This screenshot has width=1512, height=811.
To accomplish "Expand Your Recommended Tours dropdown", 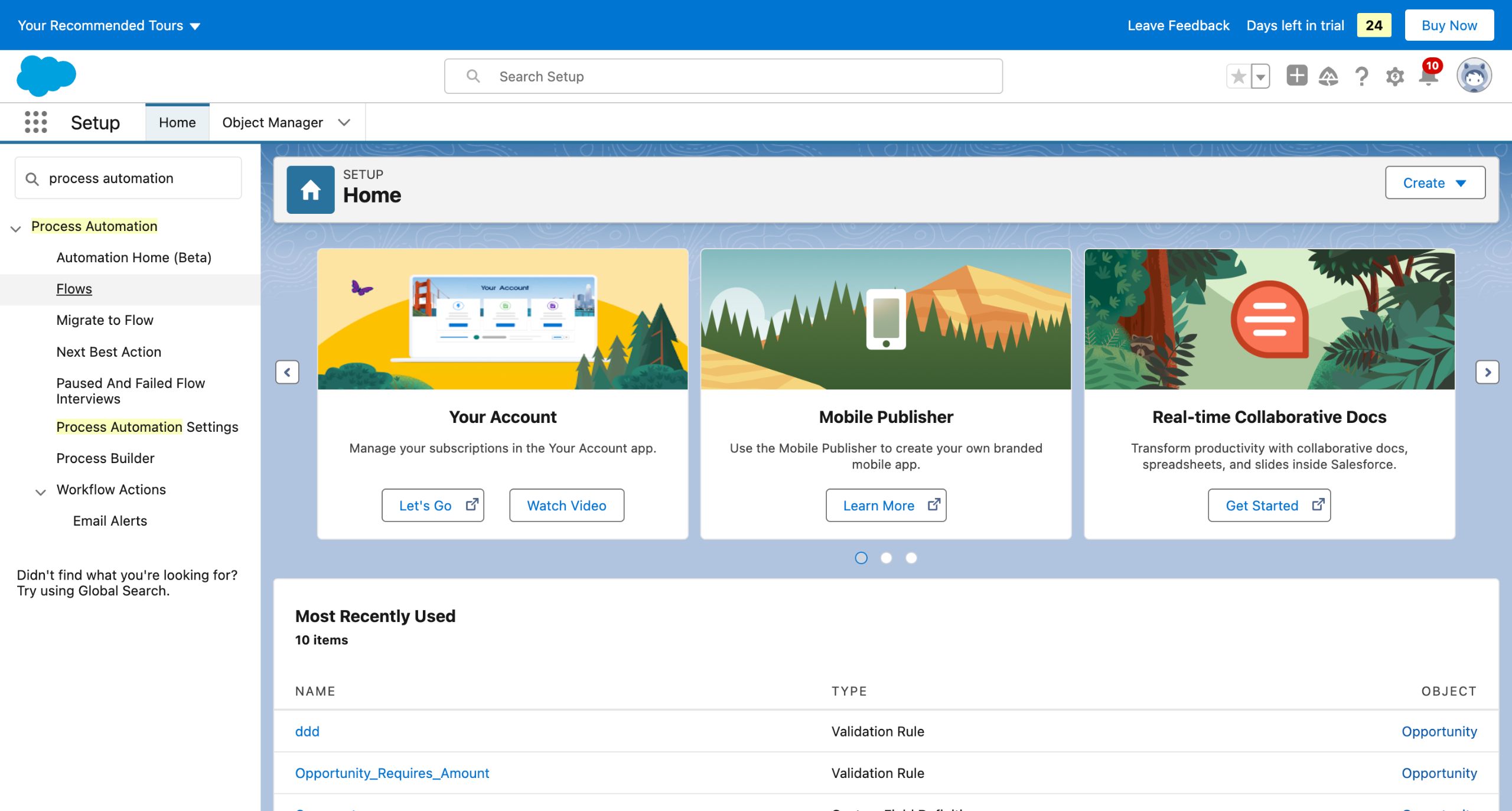I will [109, 25].
